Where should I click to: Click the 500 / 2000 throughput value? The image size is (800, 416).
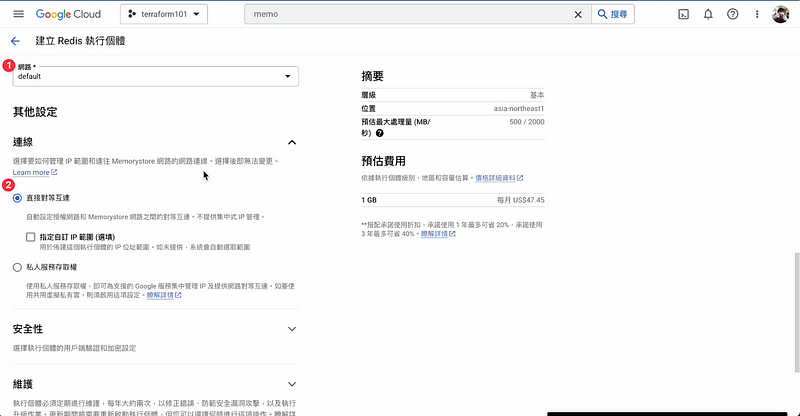(527, 122)
